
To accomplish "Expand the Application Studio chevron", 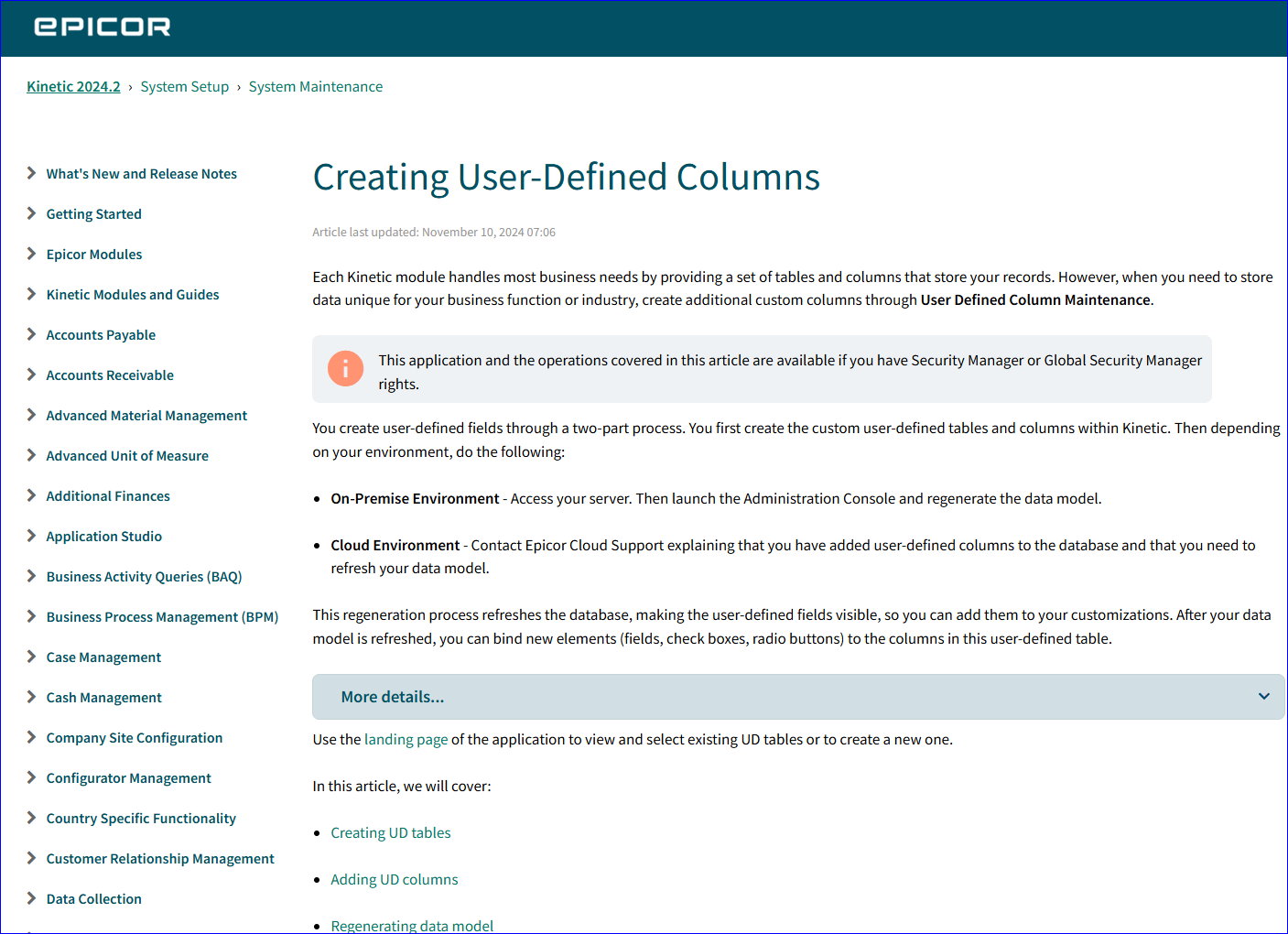I will pos(31,536).
